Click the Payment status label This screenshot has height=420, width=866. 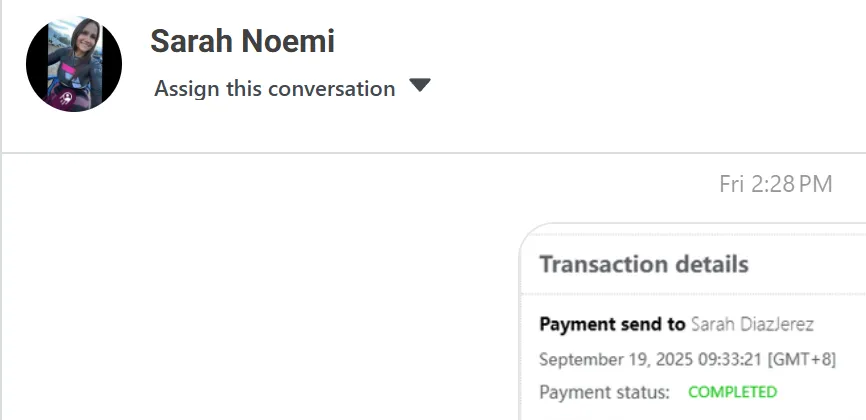[x=604, y=392]
